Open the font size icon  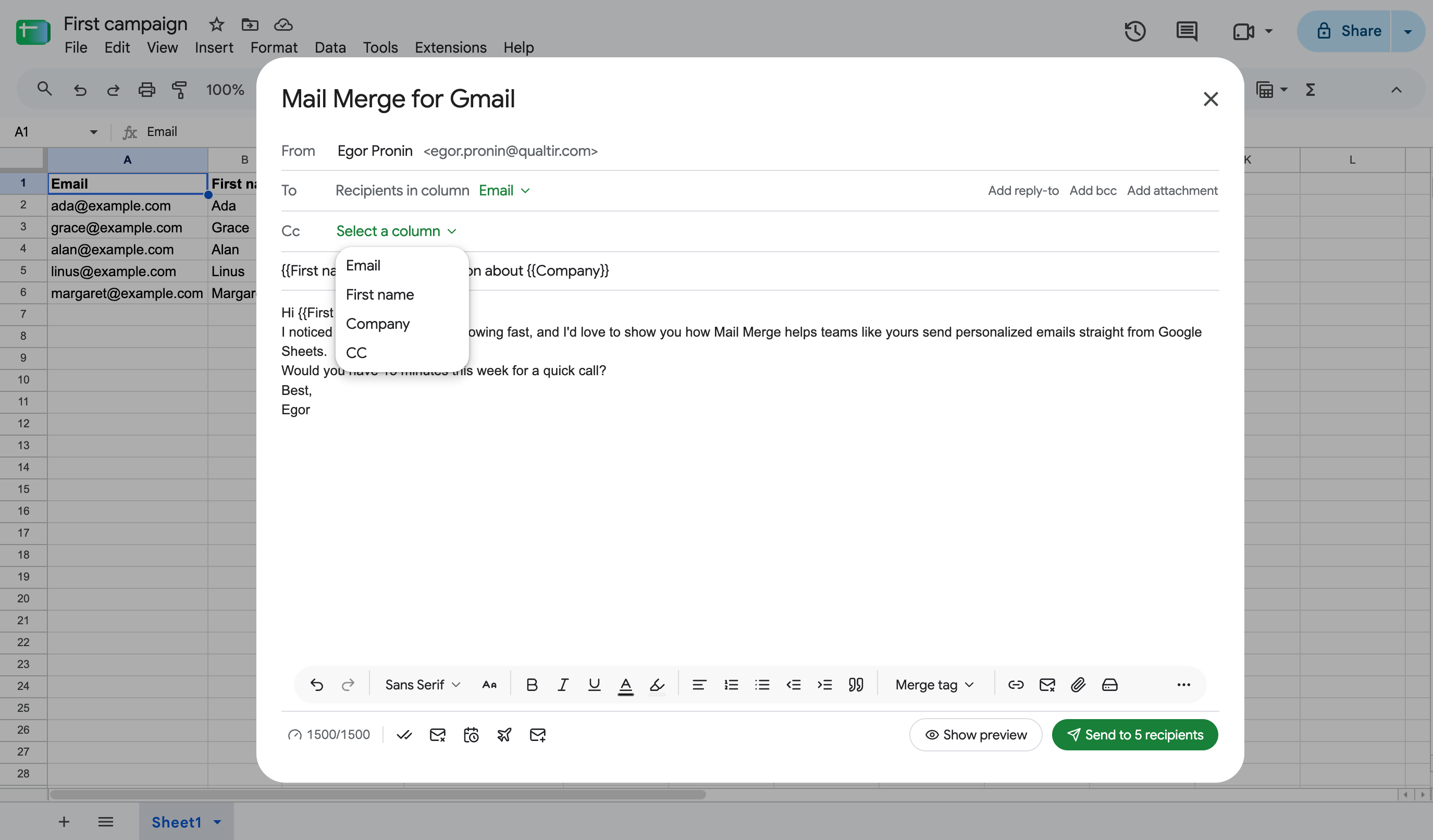(489, 685)
